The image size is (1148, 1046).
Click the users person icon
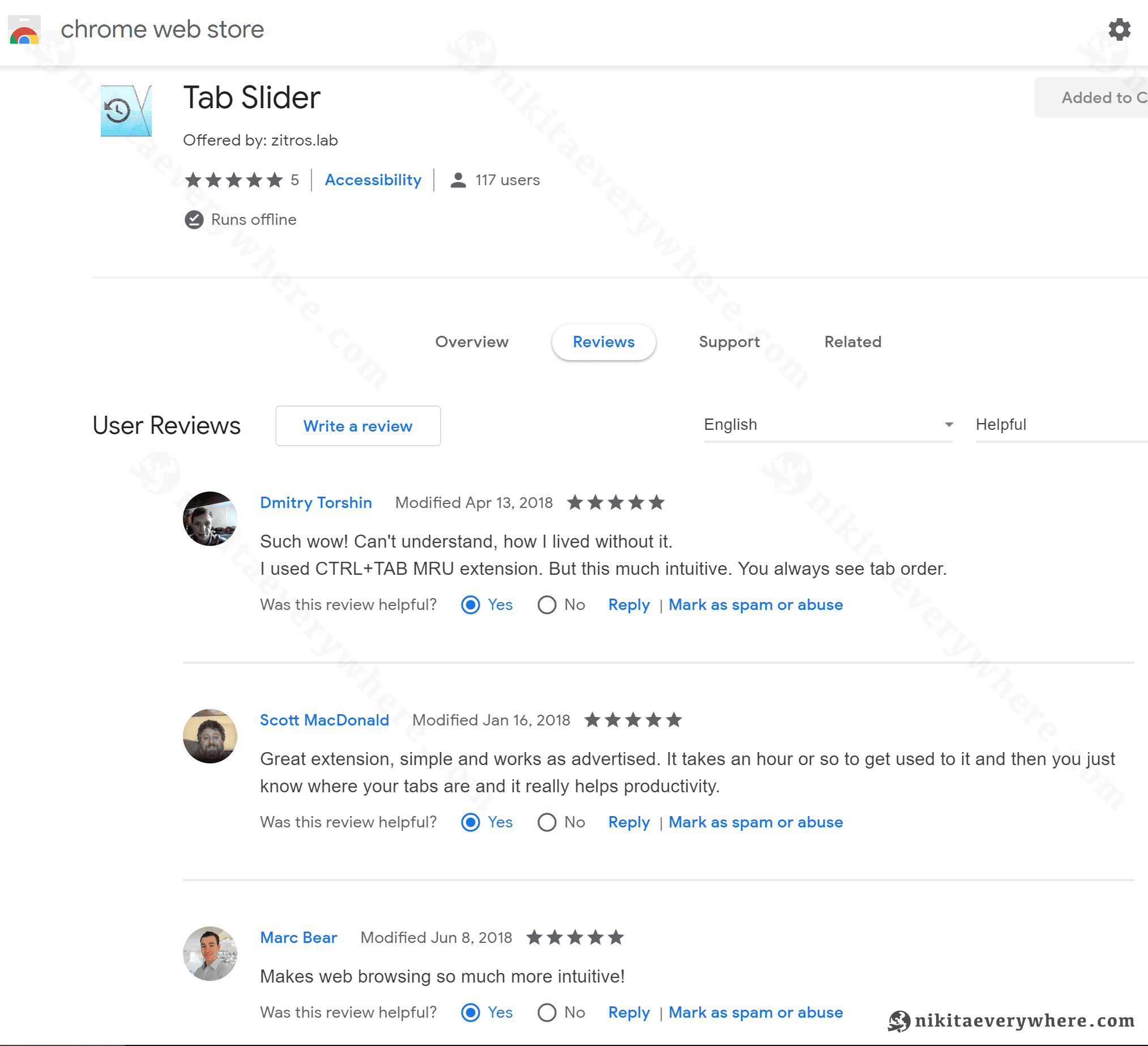[x=458, y=180]
